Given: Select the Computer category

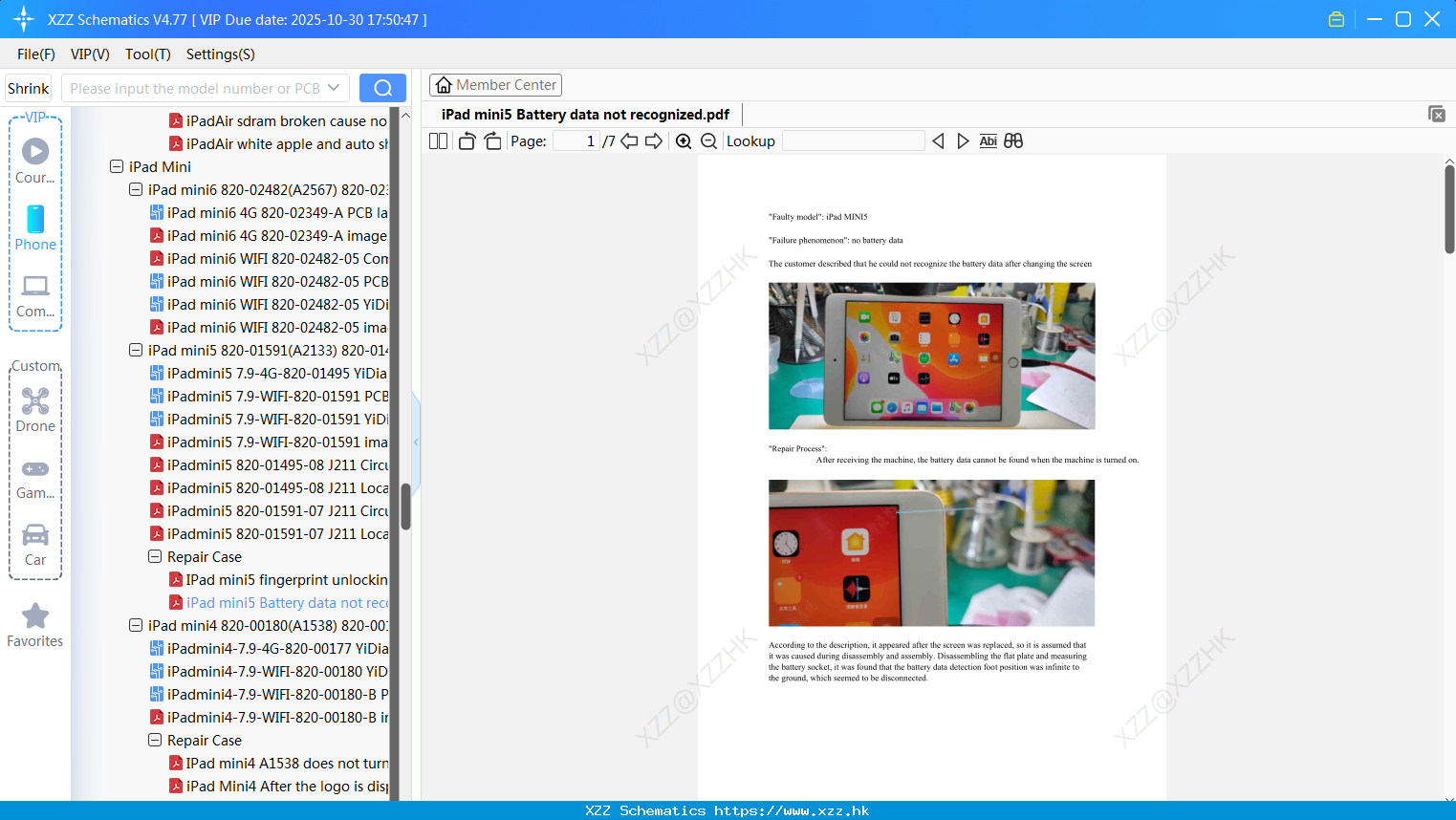Looking at the screenshot, I should click(35, 296).
